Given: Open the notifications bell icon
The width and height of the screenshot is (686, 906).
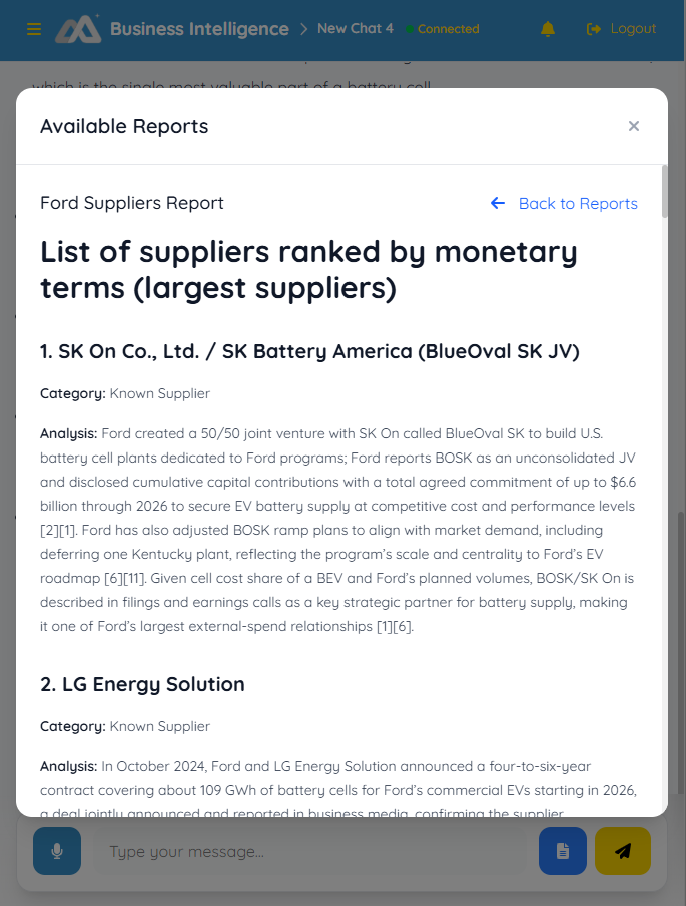Looking at the screenshot, I should click(x=548, y=29).
